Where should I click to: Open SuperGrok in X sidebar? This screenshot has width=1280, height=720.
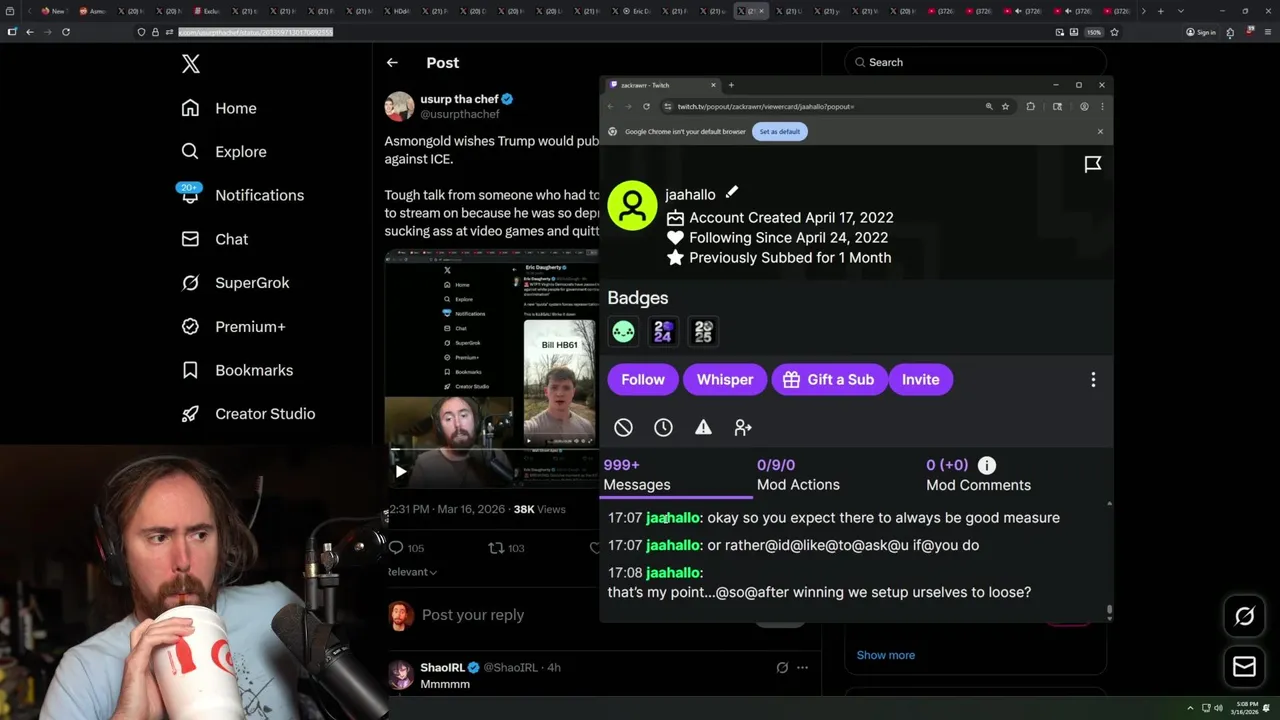(235, 283)
